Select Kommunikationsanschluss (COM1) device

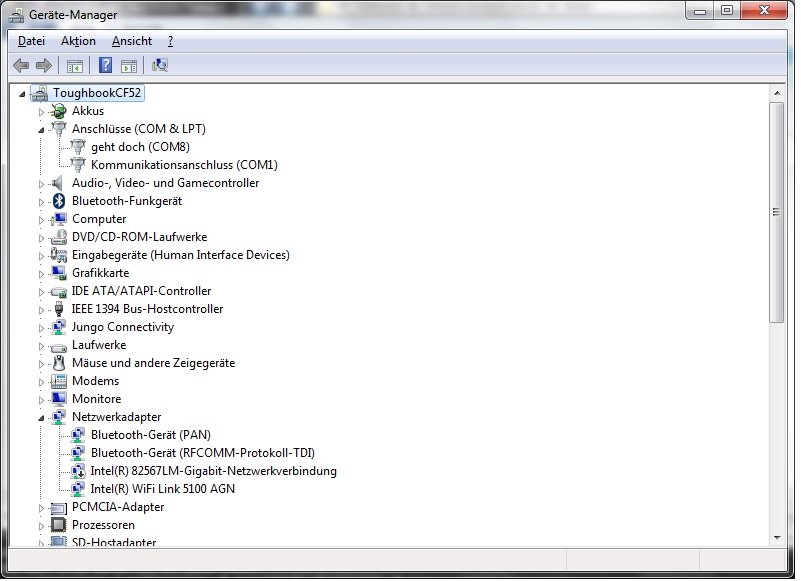(184, 165)
